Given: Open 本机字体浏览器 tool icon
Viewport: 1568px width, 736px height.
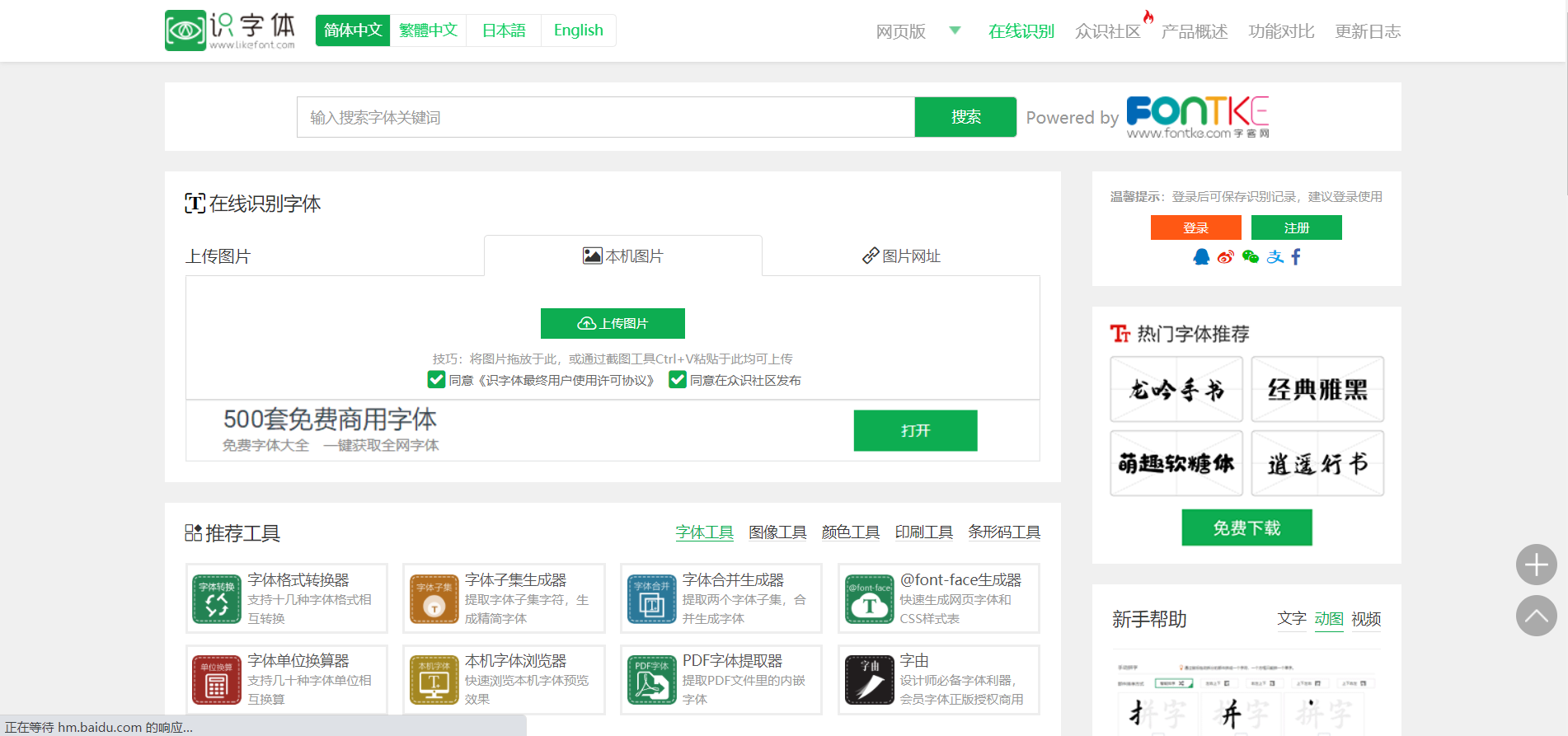Looking at the screenshot, I should click(434, 680).
